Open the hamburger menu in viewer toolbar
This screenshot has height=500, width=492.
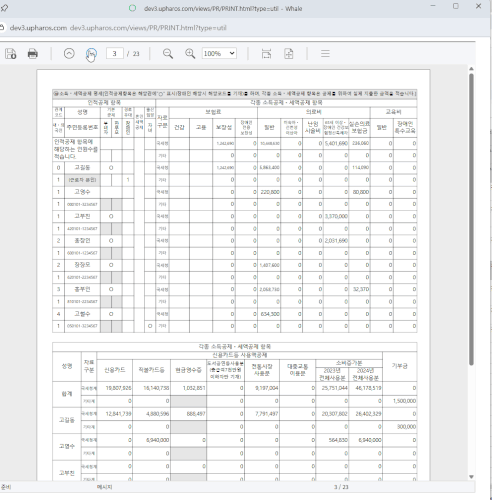click(x=325, y=54)
